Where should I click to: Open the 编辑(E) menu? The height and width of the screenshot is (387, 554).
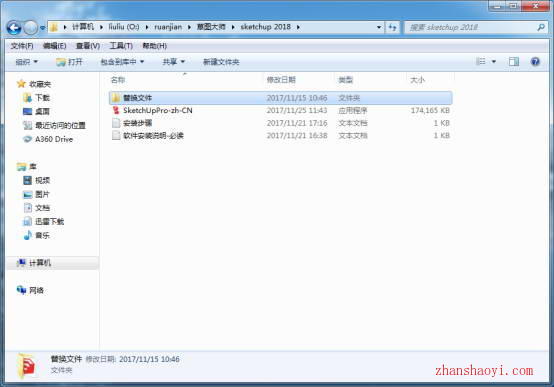click(x=54, y=46)
